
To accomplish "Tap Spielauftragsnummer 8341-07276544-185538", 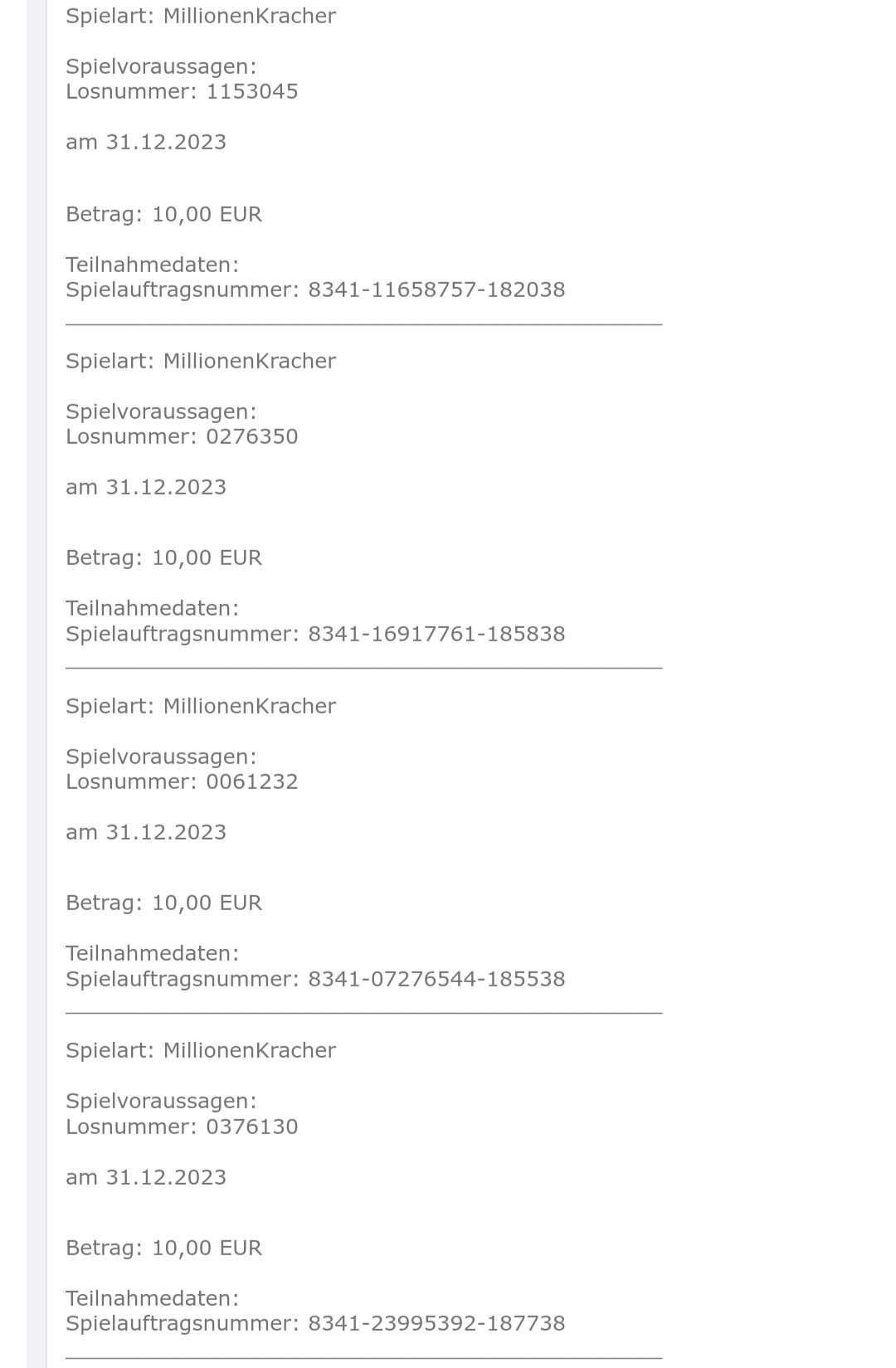I will (315, 979).
